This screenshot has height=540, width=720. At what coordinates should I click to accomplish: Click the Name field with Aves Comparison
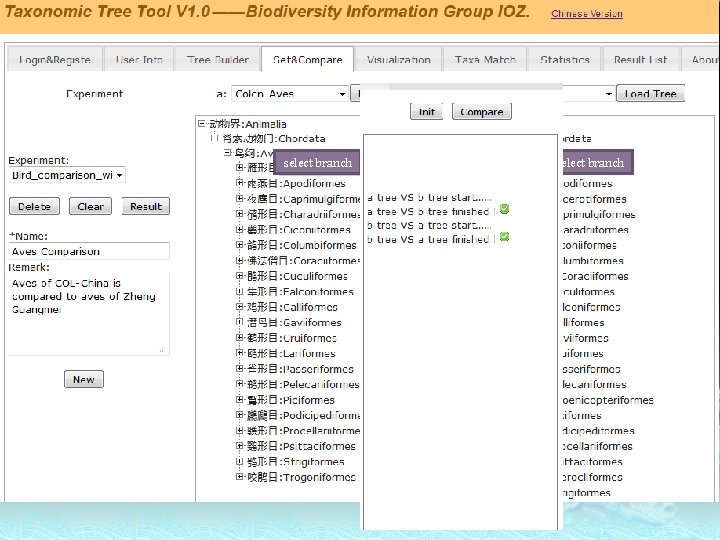point(89,251)
